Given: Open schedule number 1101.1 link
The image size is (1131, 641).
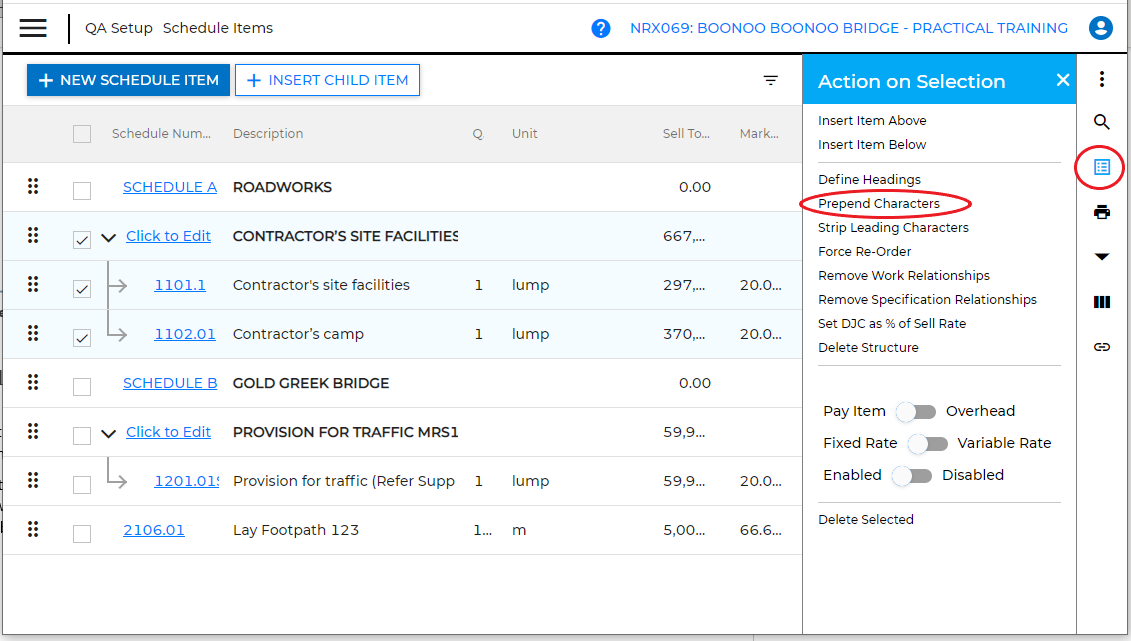Looking at the screenshot, I should click(180, 285).
